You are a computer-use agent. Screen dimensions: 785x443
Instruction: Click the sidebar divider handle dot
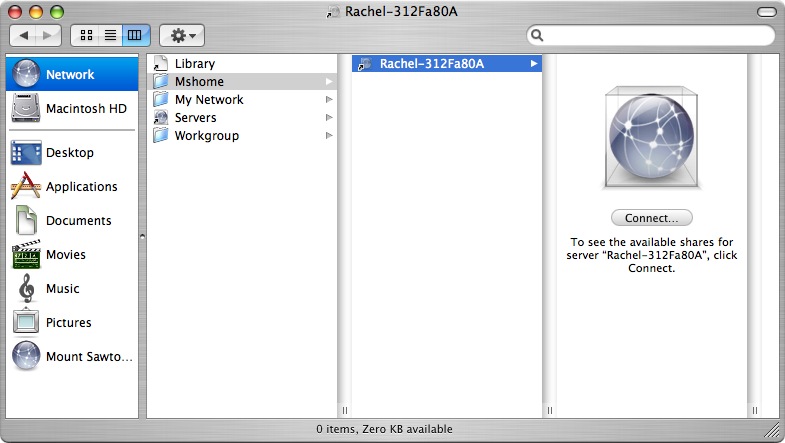[142, 236]
